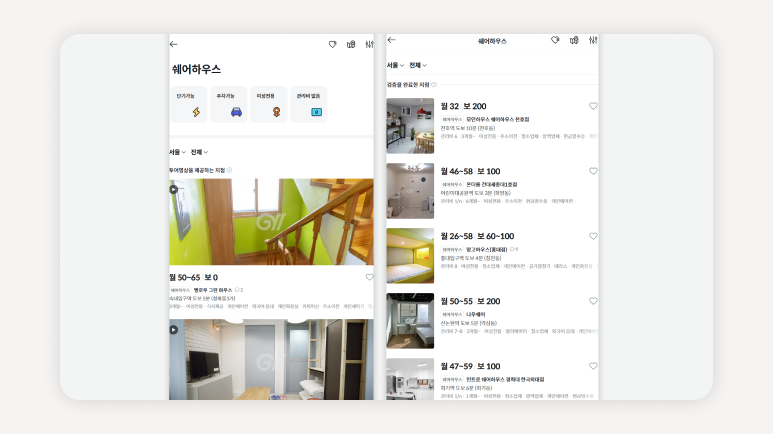Favorite the 월 26~58 보 60~100 listing
This screenshot has height=434, width=773.
(x=593, y=236)
